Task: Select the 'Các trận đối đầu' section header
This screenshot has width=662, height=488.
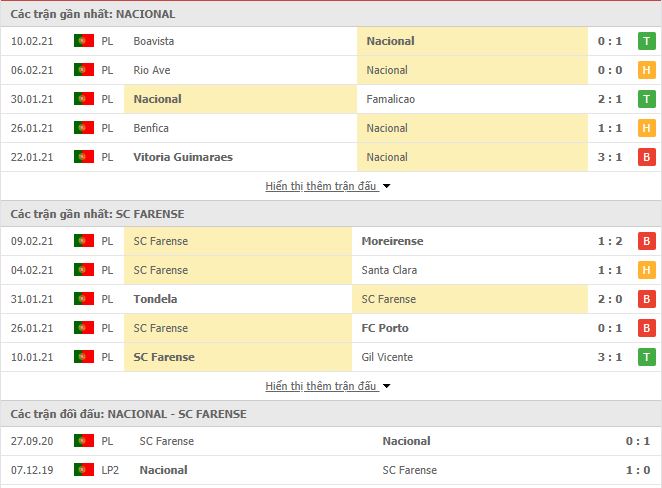Action: 128,414
